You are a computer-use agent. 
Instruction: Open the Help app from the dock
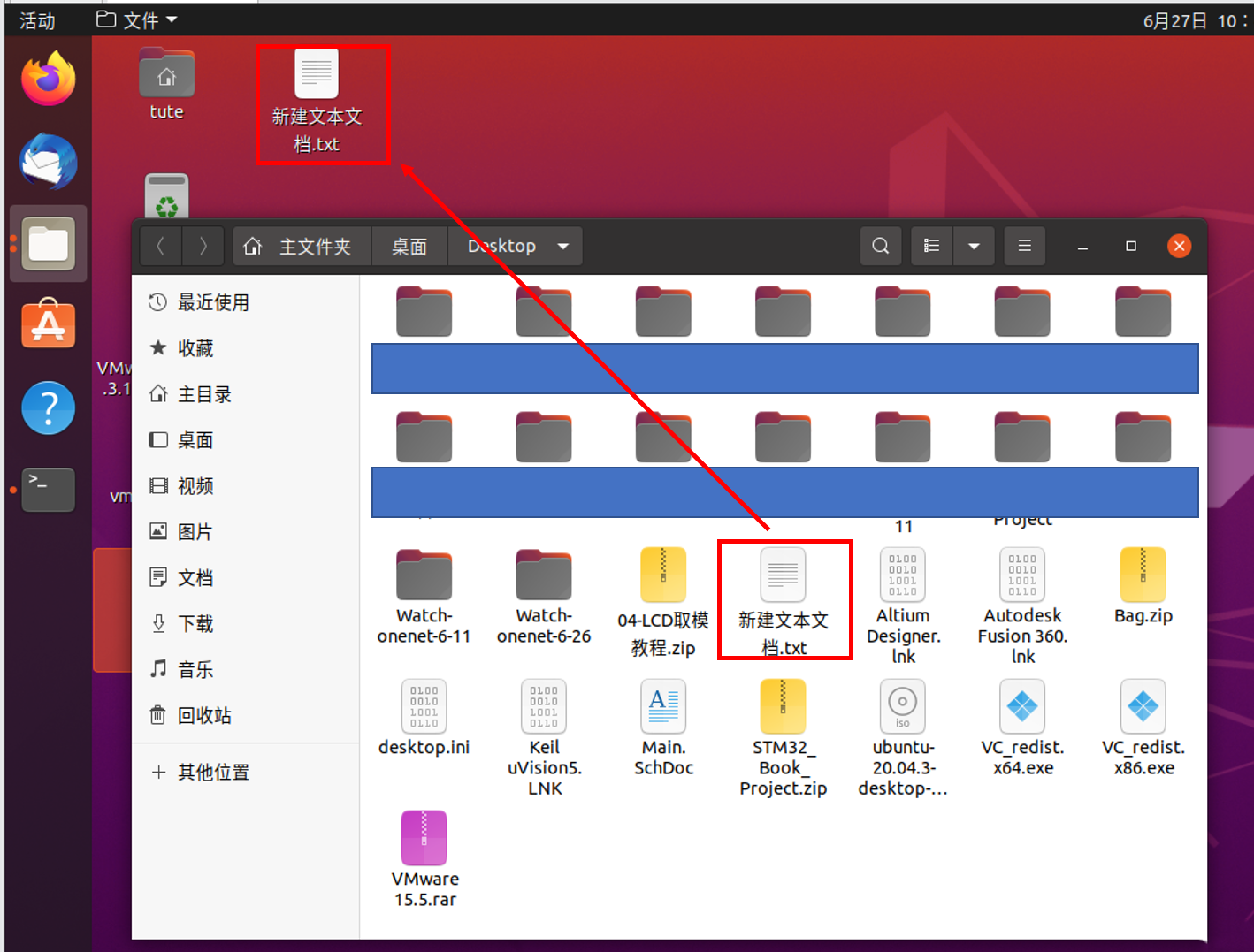coord(48,407)
